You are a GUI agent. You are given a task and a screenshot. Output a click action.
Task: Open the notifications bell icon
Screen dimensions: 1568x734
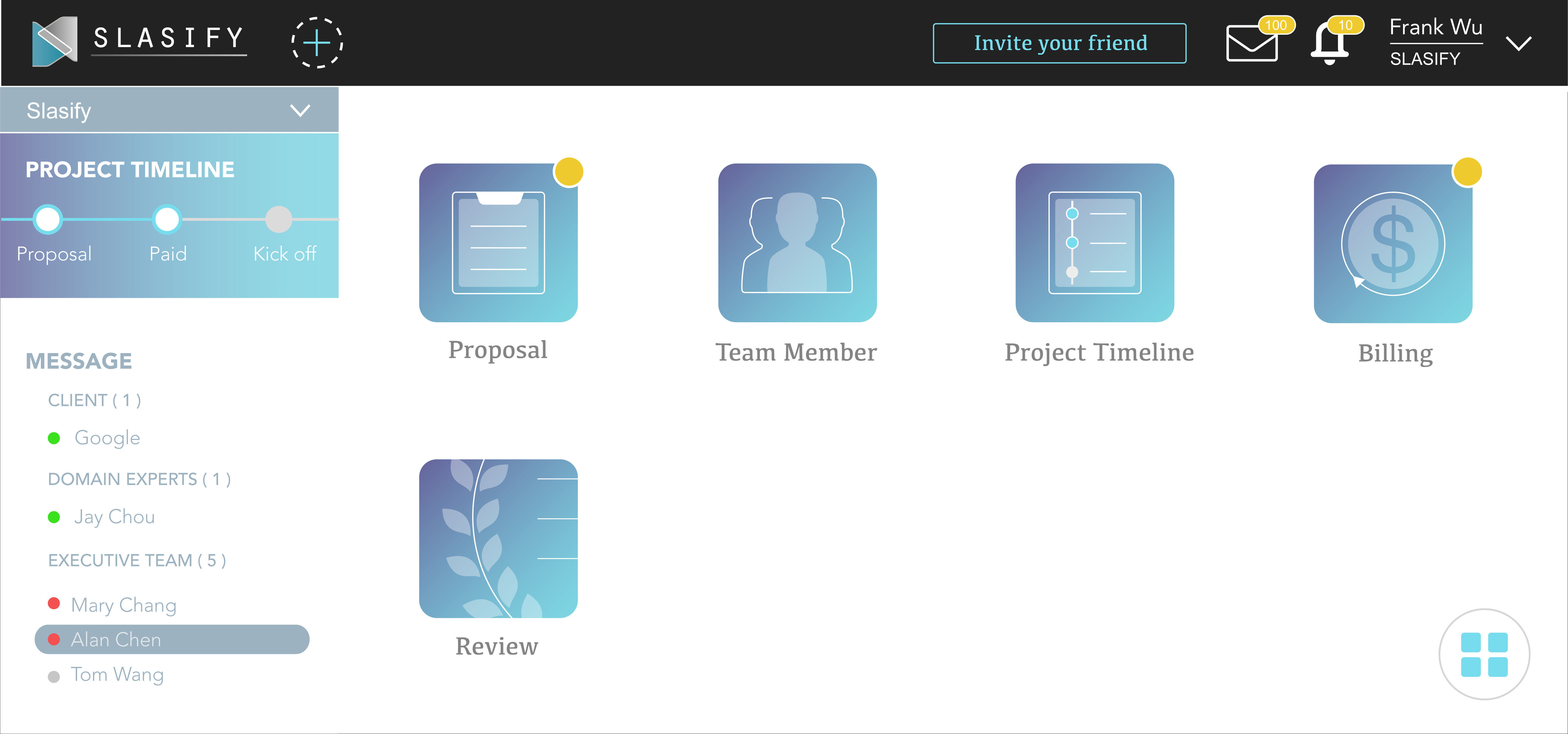pos(1329,43)
